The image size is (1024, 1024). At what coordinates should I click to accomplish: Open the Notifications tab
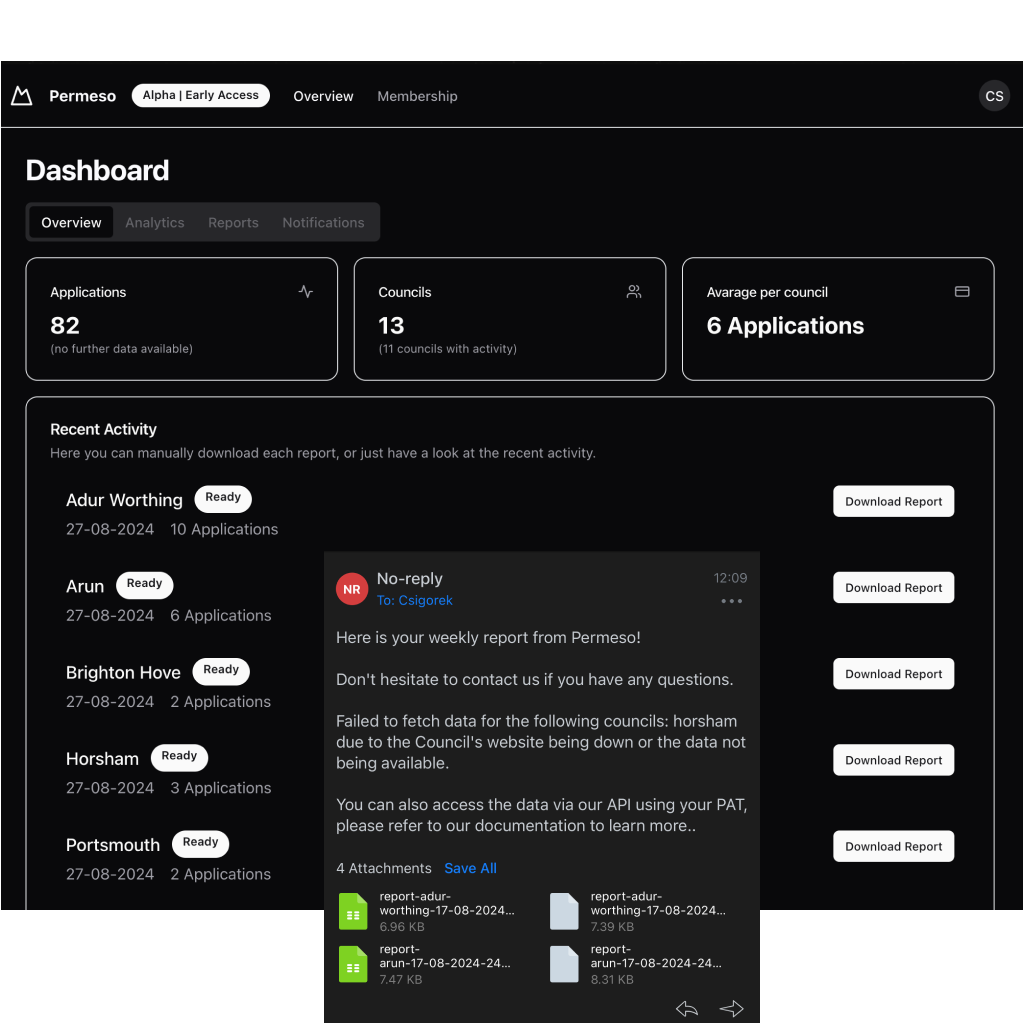coord(323,223)
